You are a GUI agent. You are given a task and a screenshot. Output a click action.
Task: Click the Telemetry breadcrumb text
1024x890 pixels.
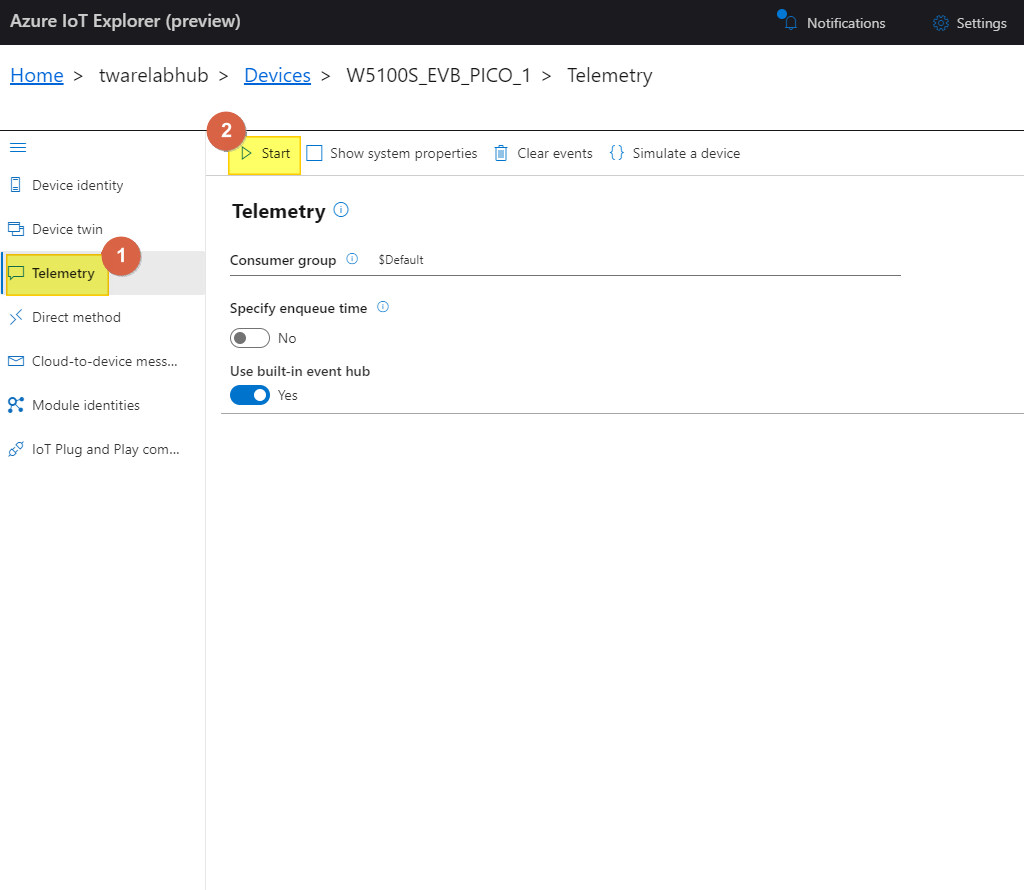(609, 75)
